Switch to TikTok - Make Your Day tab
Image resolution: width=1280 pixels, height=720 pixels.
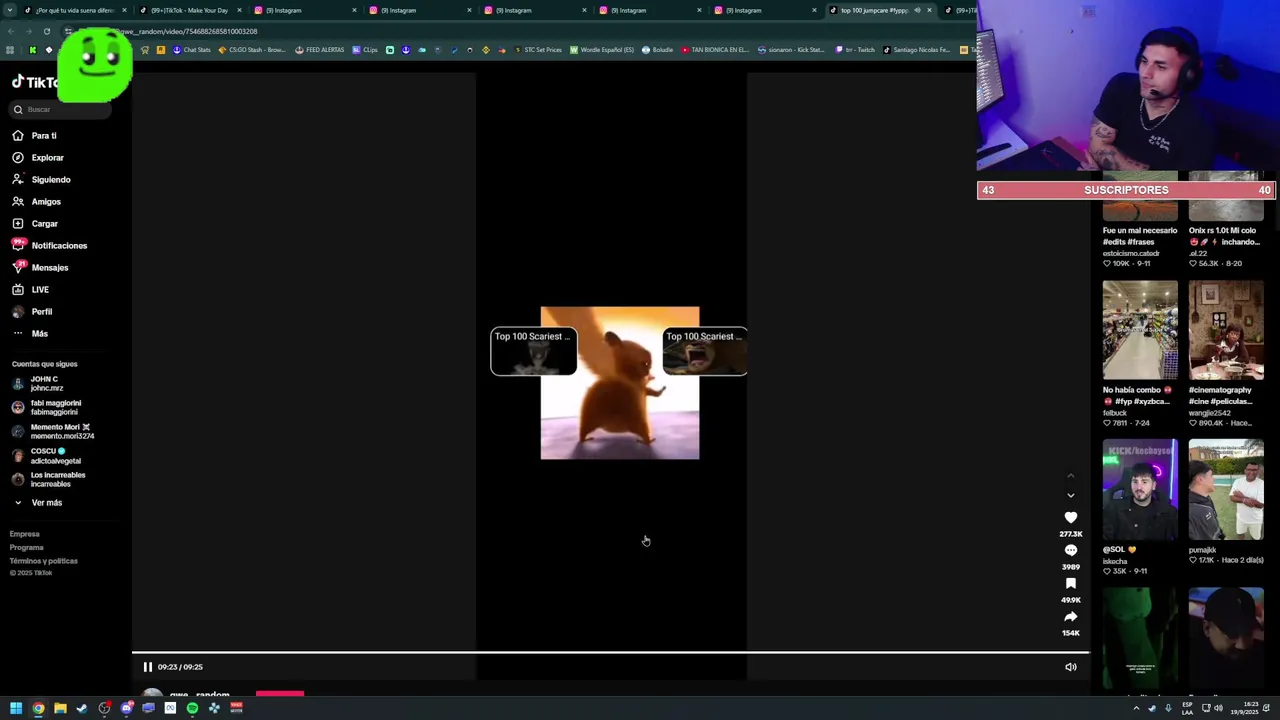tap(189, 10)
